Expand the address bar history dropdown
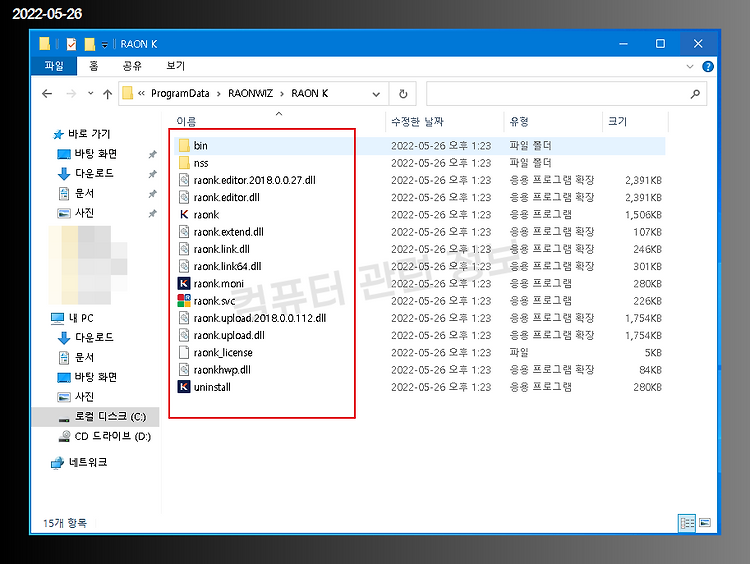 [x=376, y=94]
